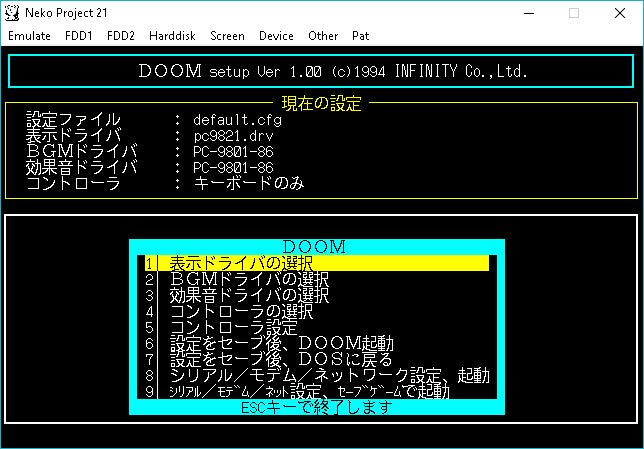Open the Harddisk menu
Image resolution: width=644 pixels, height=449 pixels.
[x=172, y=36]
